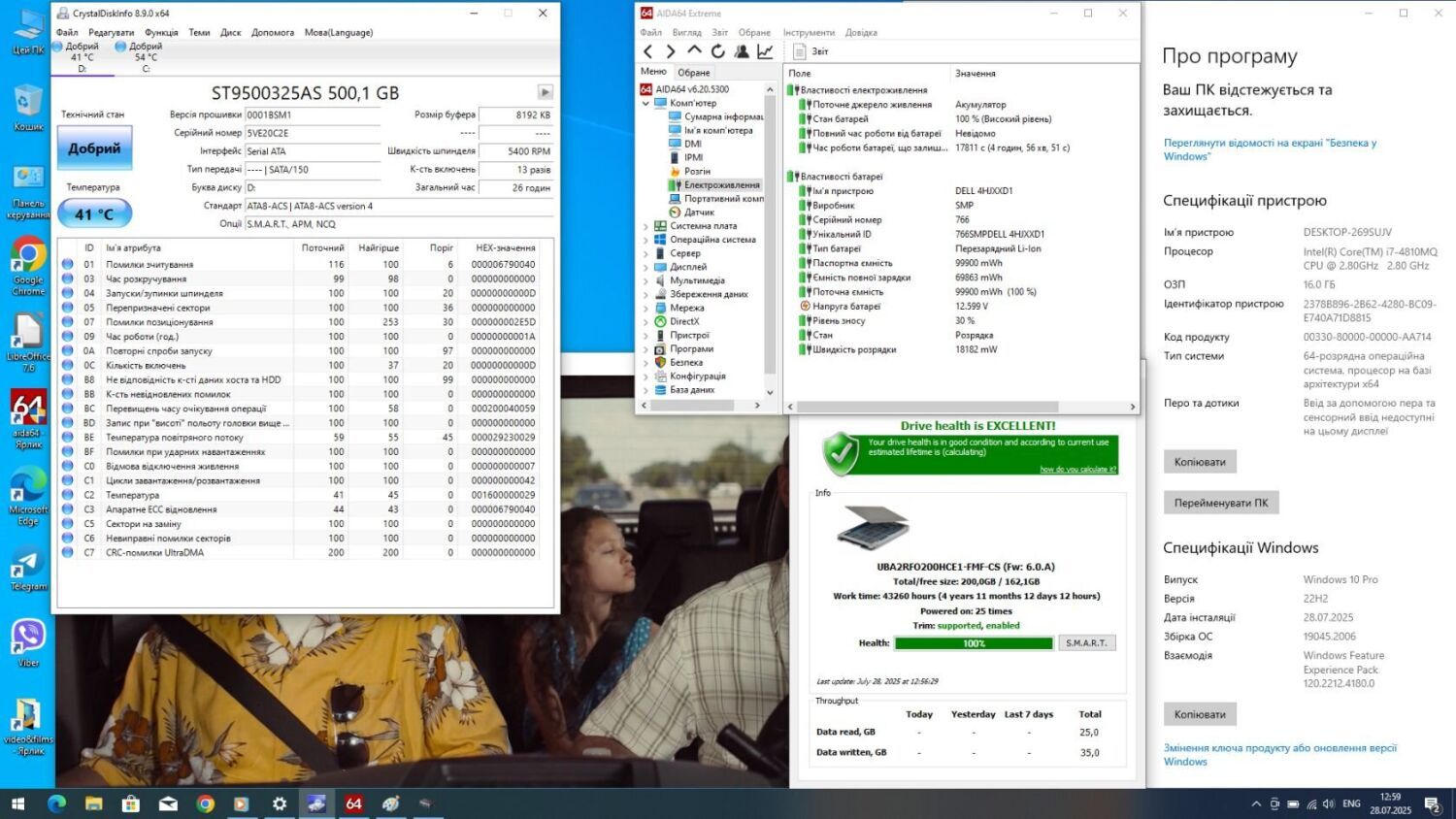1456x819 pixels.
Task: Expand the Системна плата tree node
Action: (646, 226)
